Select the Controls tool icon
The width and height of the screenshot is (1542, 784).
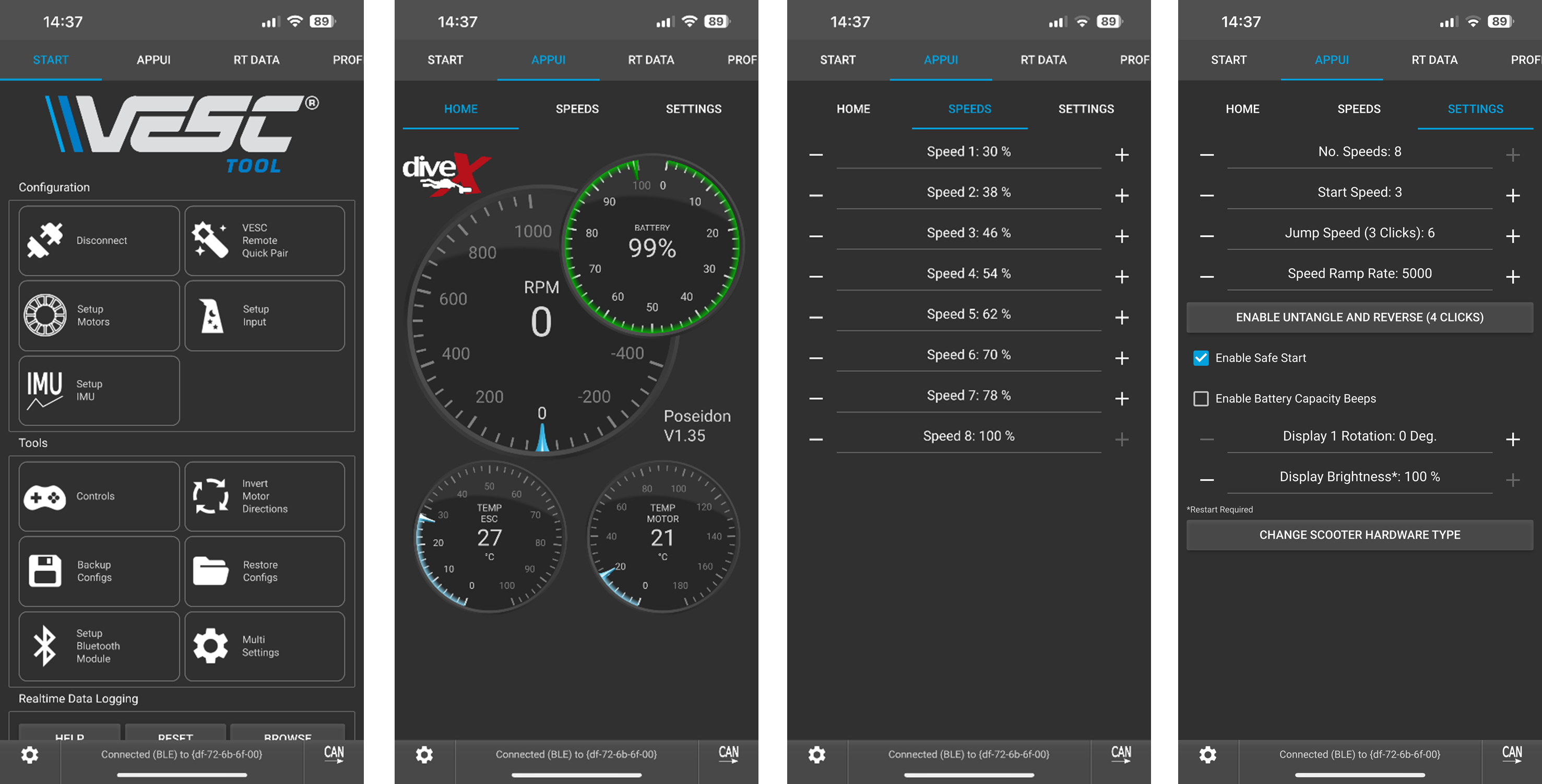point(43,494)
